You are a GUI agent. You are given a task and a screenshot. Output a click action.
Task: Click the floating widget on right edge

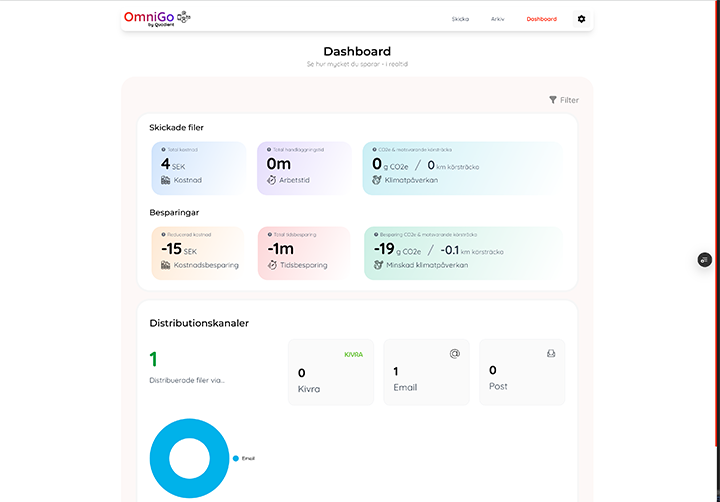pyautogui.click(x=704, y=260)
